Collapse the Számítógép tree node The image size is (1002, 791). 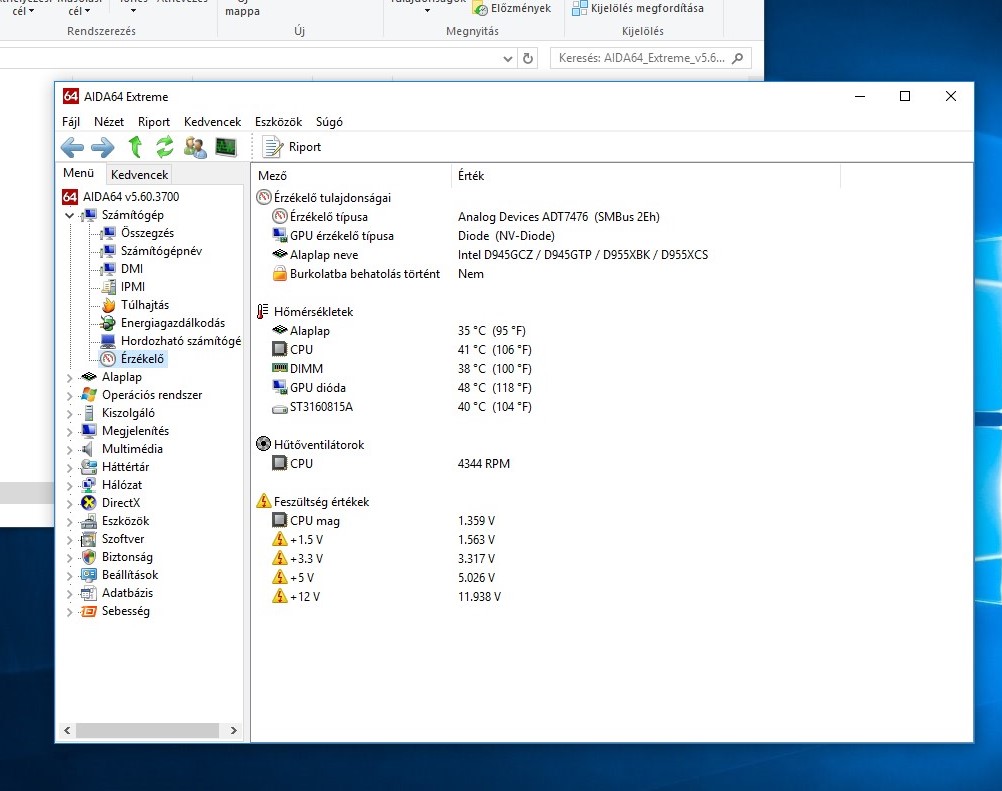(x=70, y=215)
